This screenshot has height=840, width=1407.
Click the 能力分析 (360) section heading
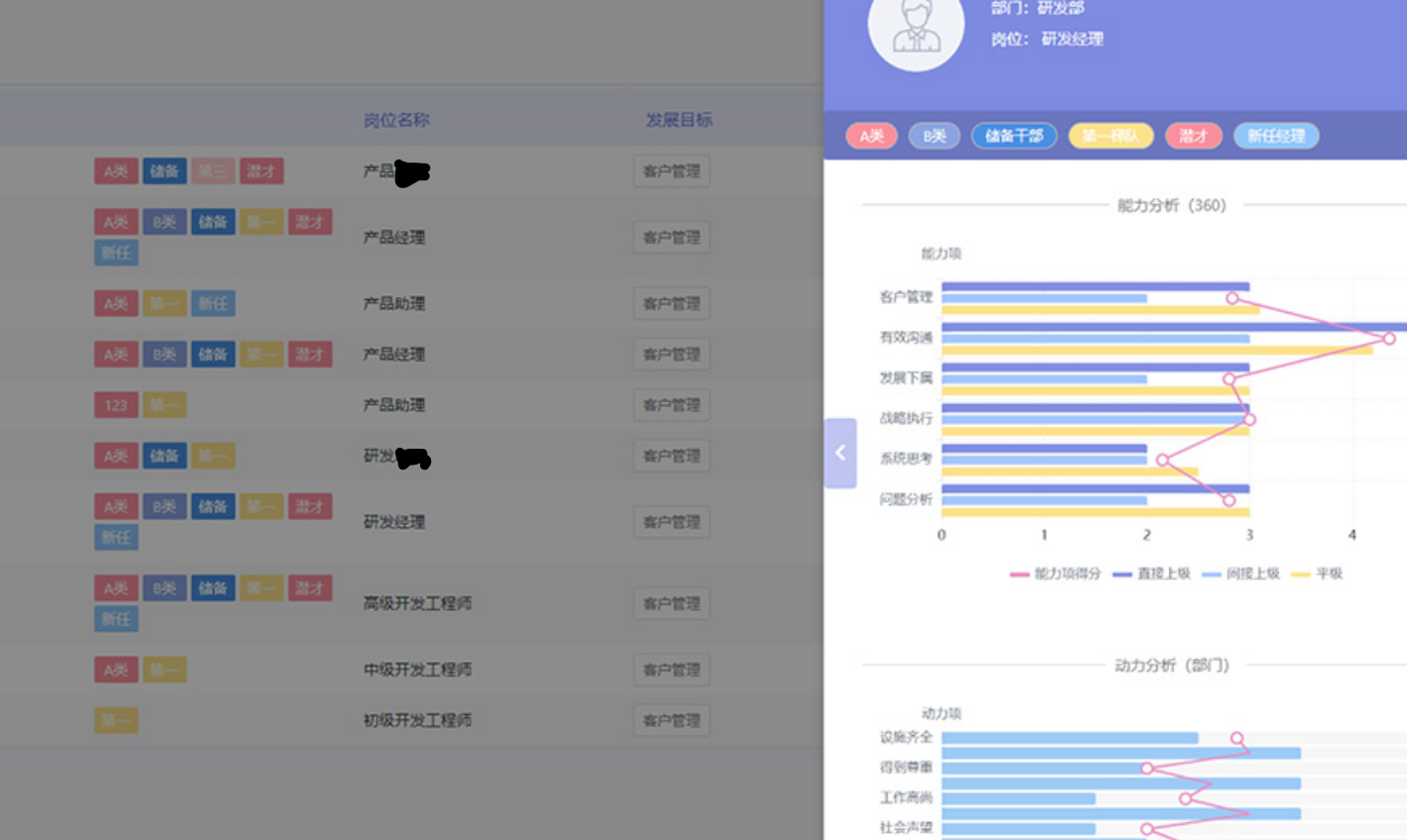(x=1172, y=205)
